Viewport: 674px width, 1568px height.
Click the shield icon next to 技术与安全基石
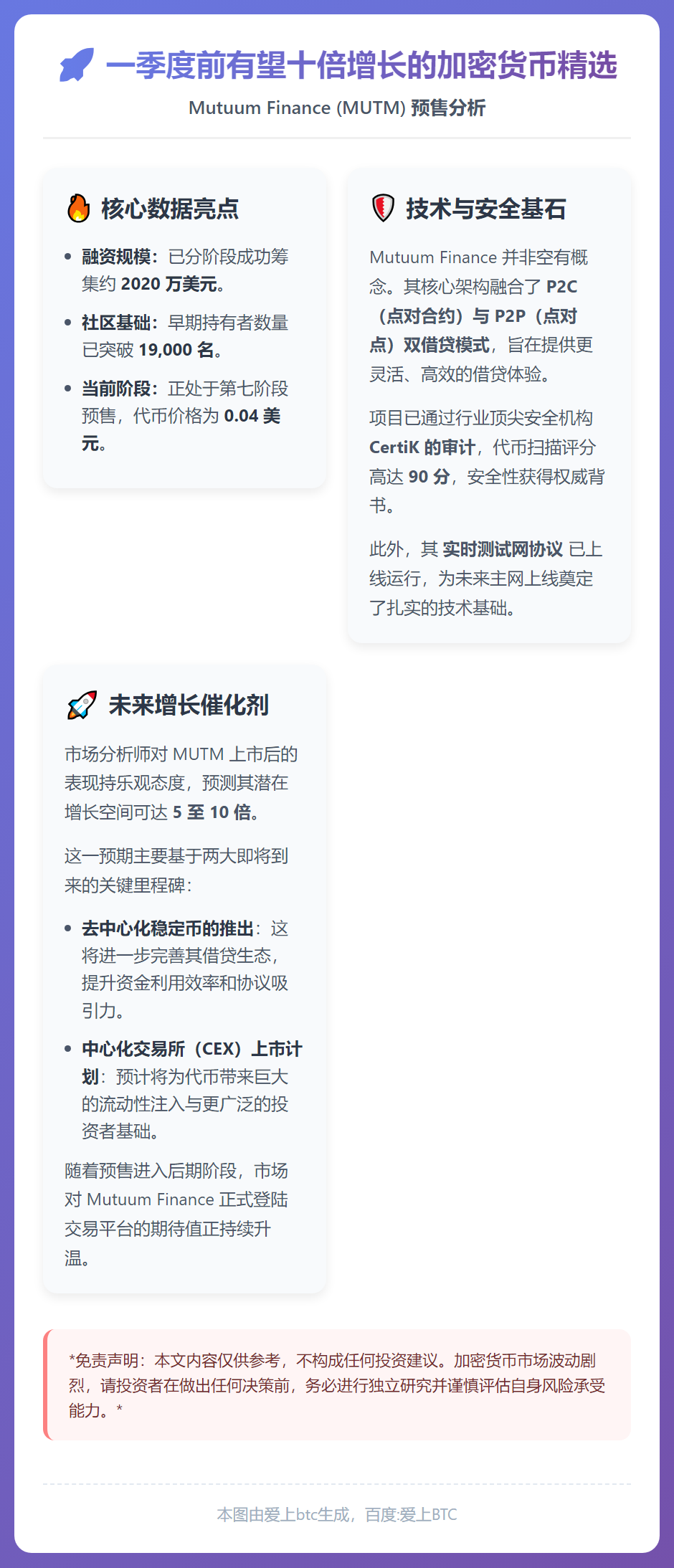click(384, 209)
